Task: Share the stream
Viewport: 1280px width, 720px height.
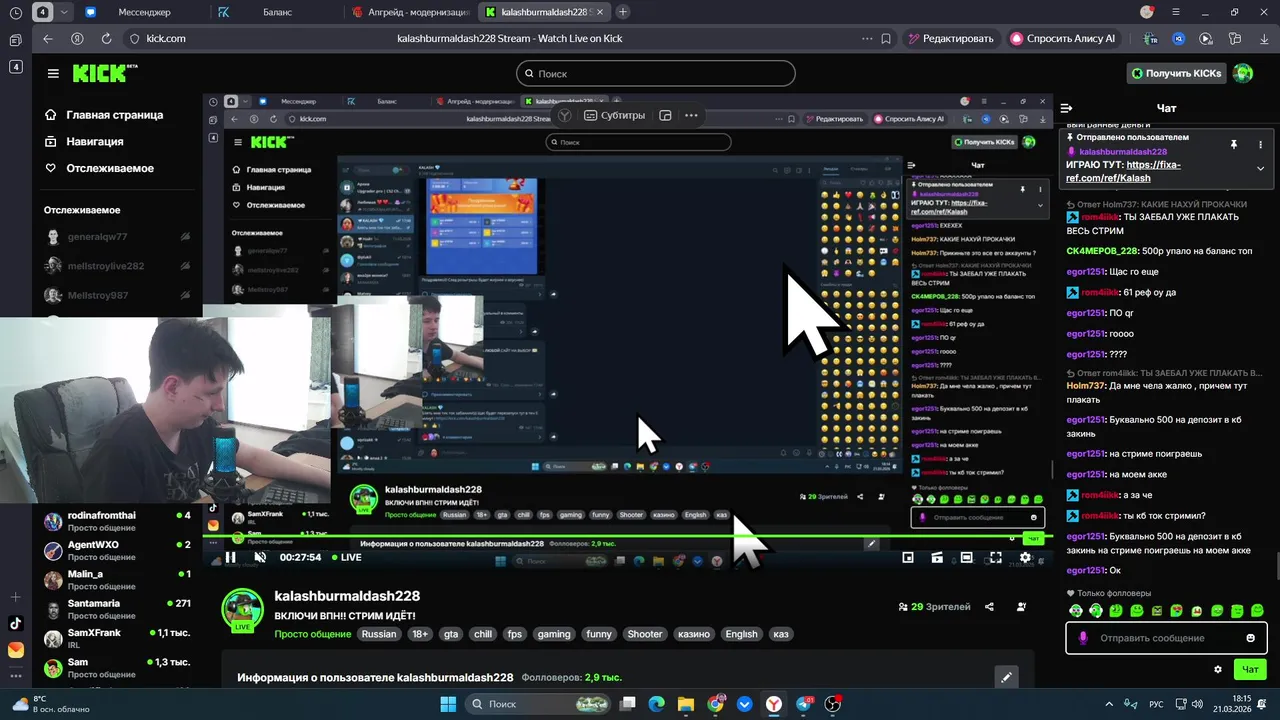Action: tap(989, 607)
